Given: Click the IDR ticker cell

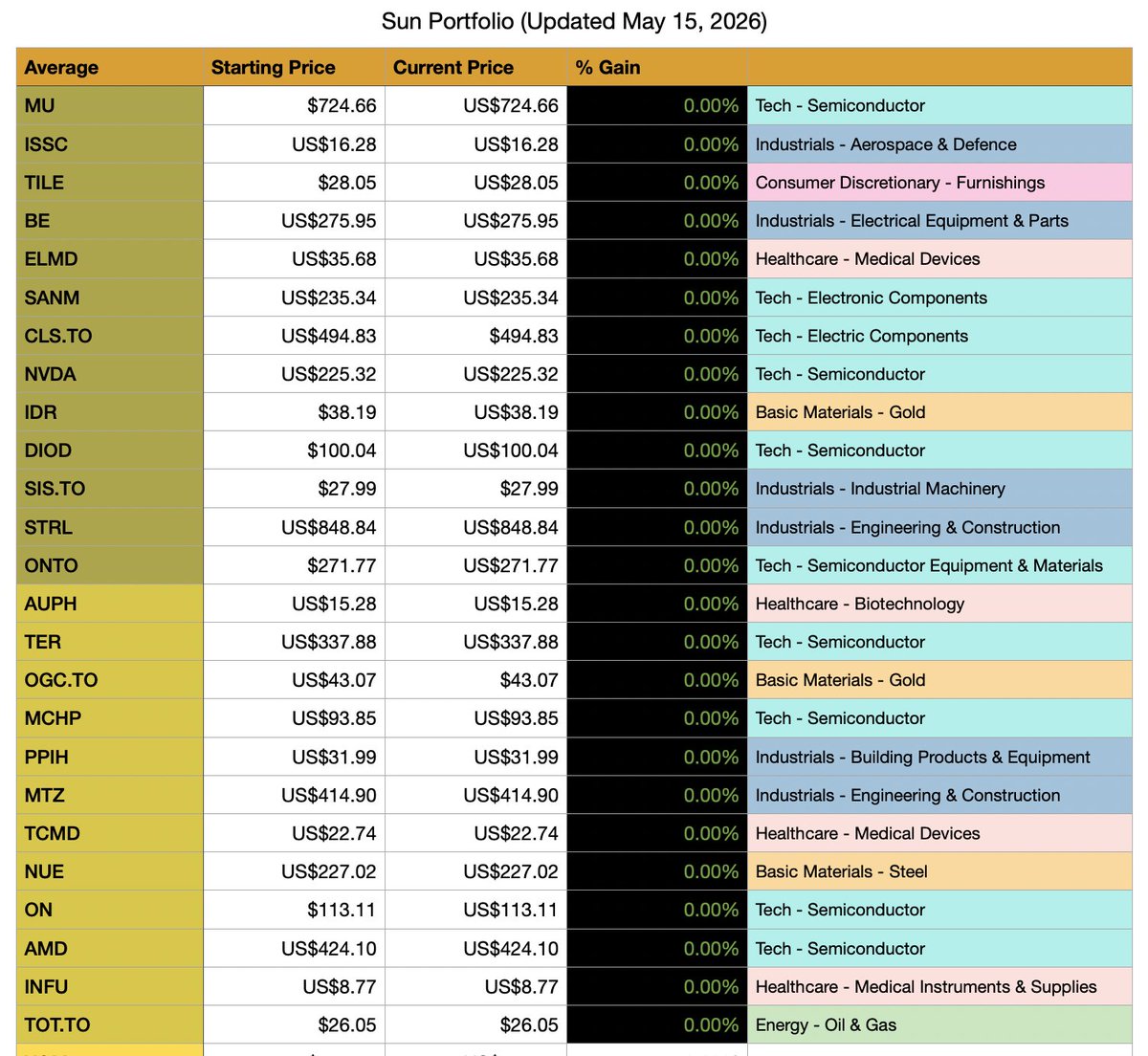Looking at the screenshot, I should (x=110, y=412).
